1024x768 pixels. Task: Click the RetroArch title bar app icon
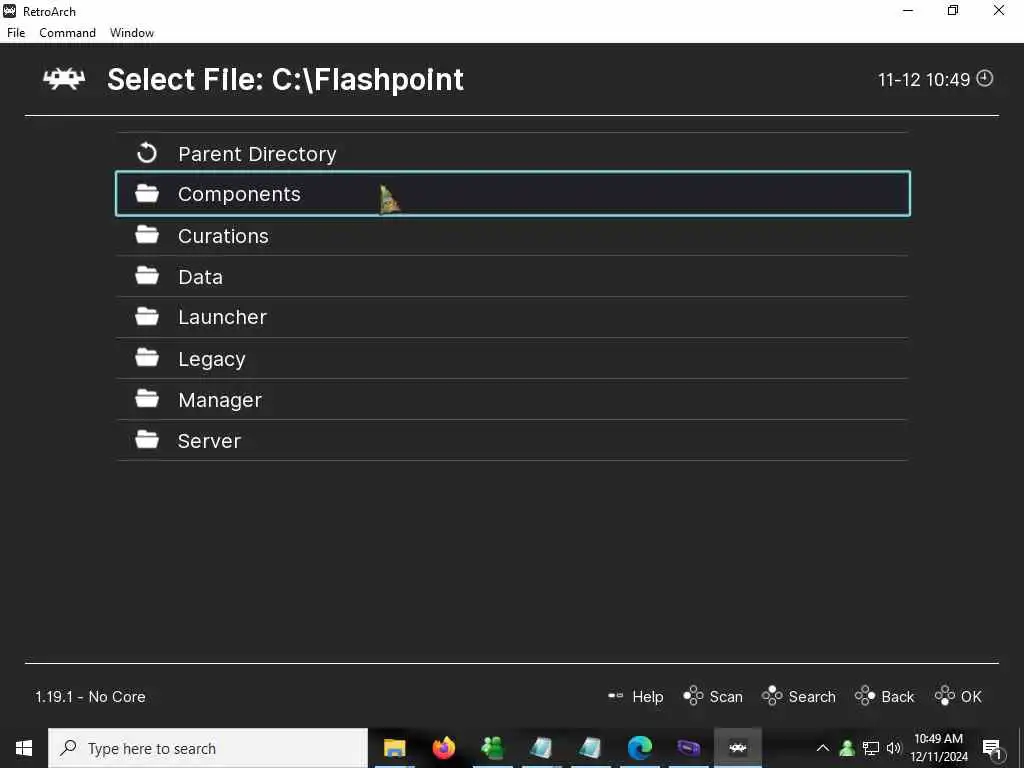point(9,11)
